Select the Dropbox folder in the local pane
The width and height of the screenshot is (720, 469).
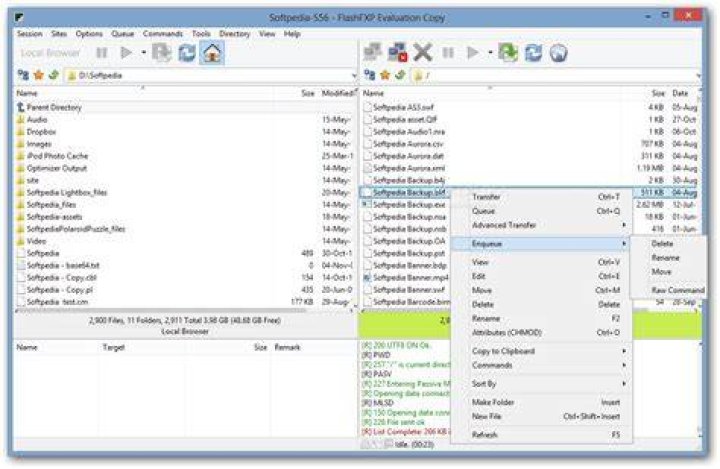(41, 132)
